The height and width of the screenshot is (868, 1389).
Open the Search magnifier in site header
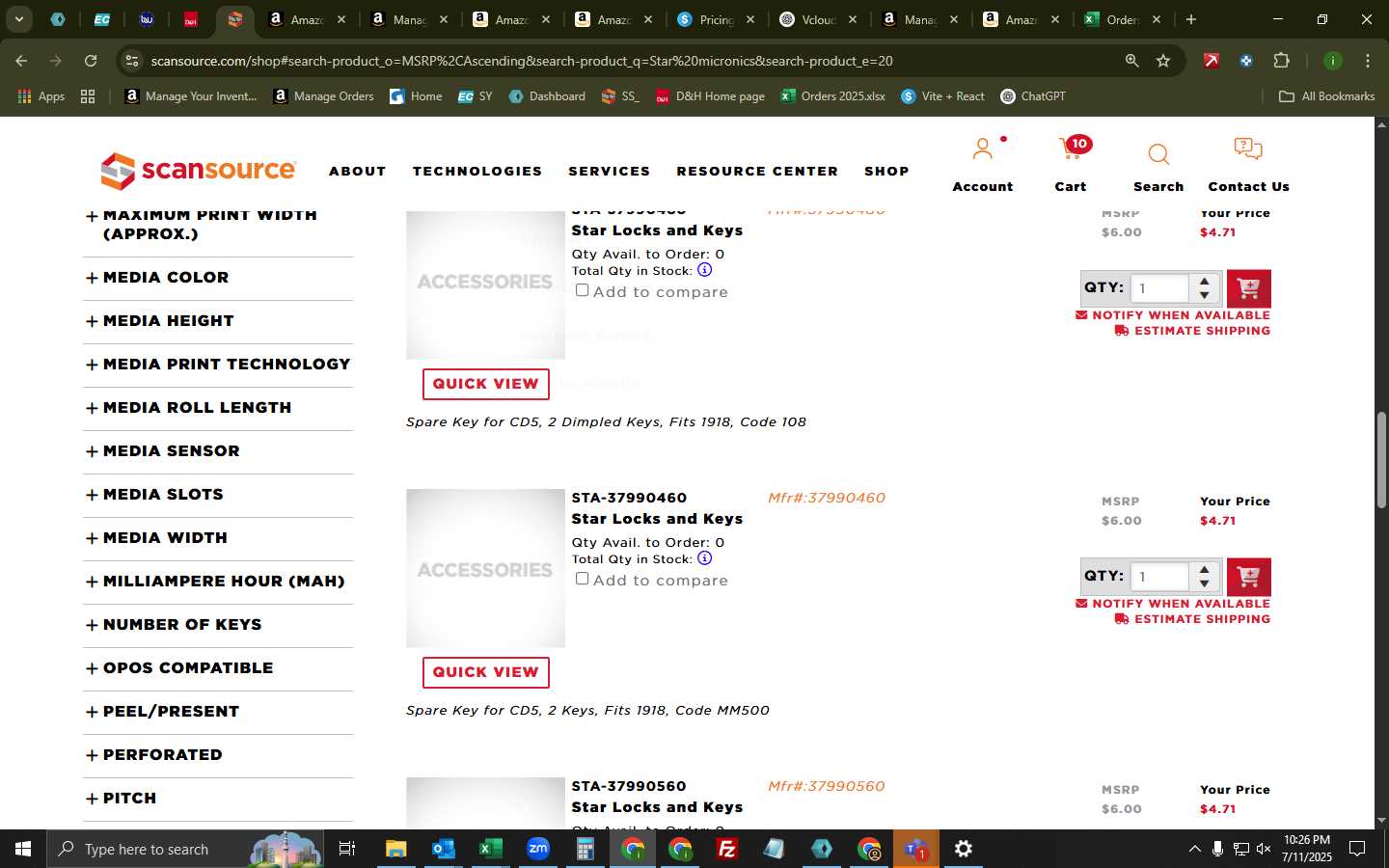(1158, 154)
